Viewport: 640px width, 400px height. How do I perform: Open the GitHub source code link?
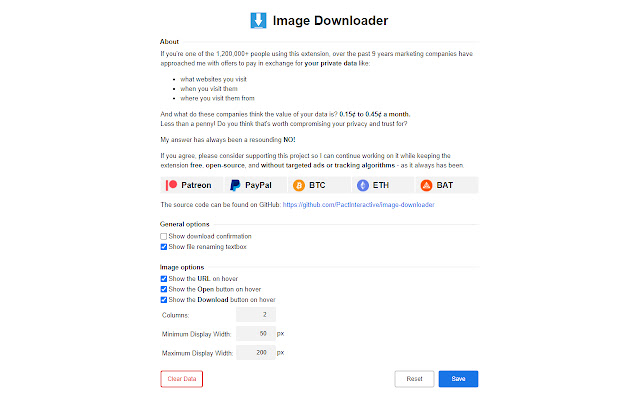pos(358,204)
